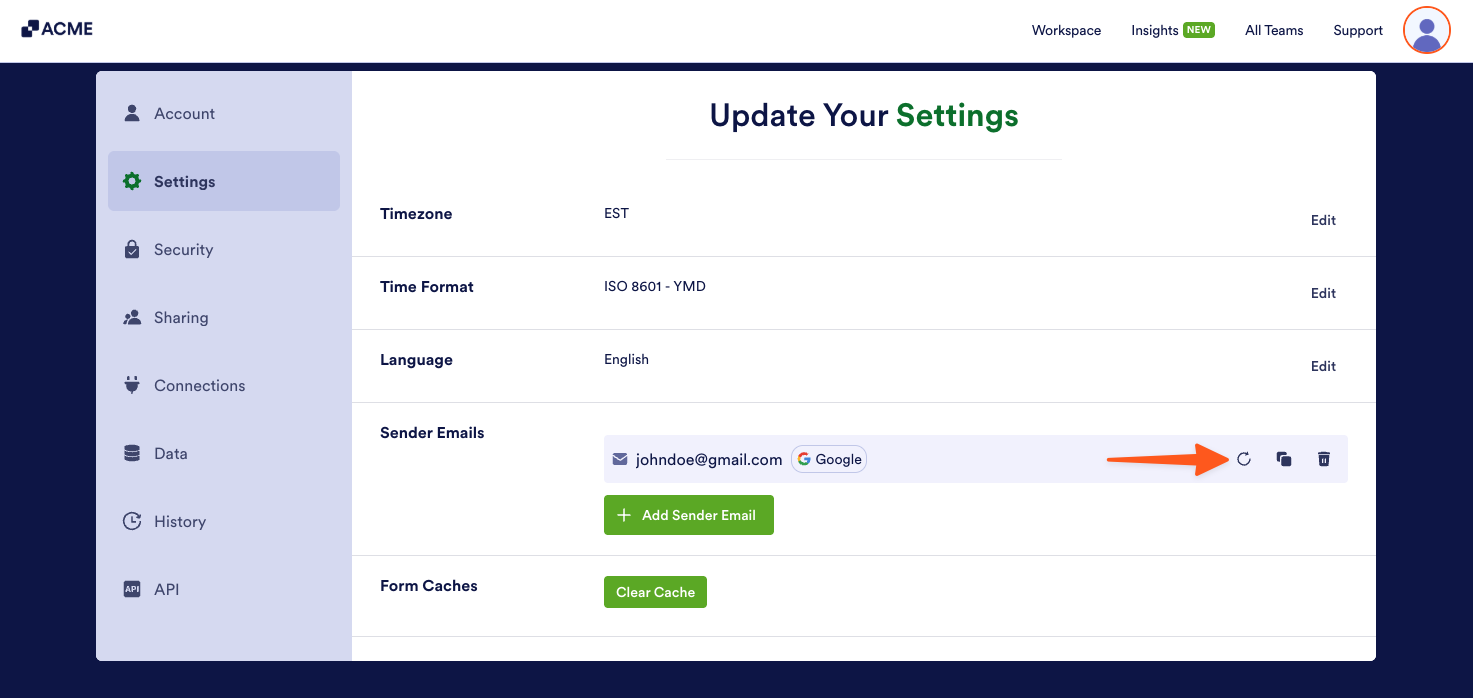Screen dimensions: 1473x698
Task: Open the History clock icon in sidebar
Action: pos(132,521)
